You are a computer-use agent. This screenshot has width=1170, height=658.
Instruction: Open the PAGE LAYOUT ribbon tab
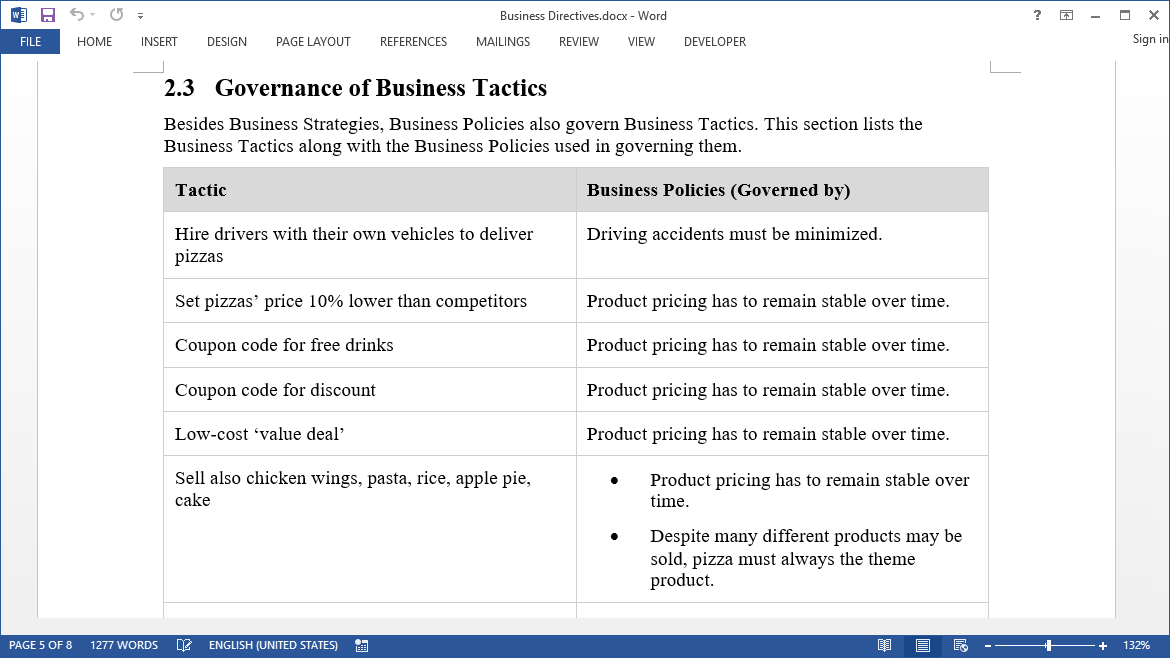(x=313, y=42)
